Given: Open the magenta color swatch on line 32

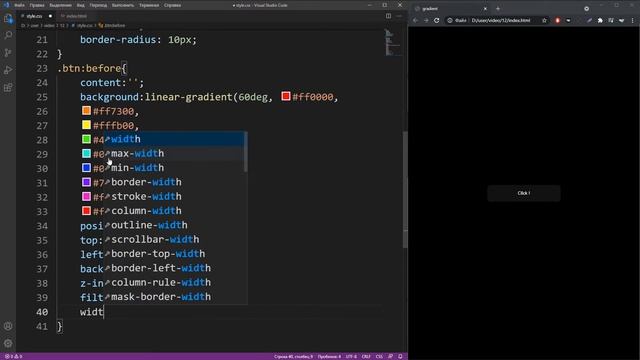Looking at the screenshot, I should [x=86, y=196].
